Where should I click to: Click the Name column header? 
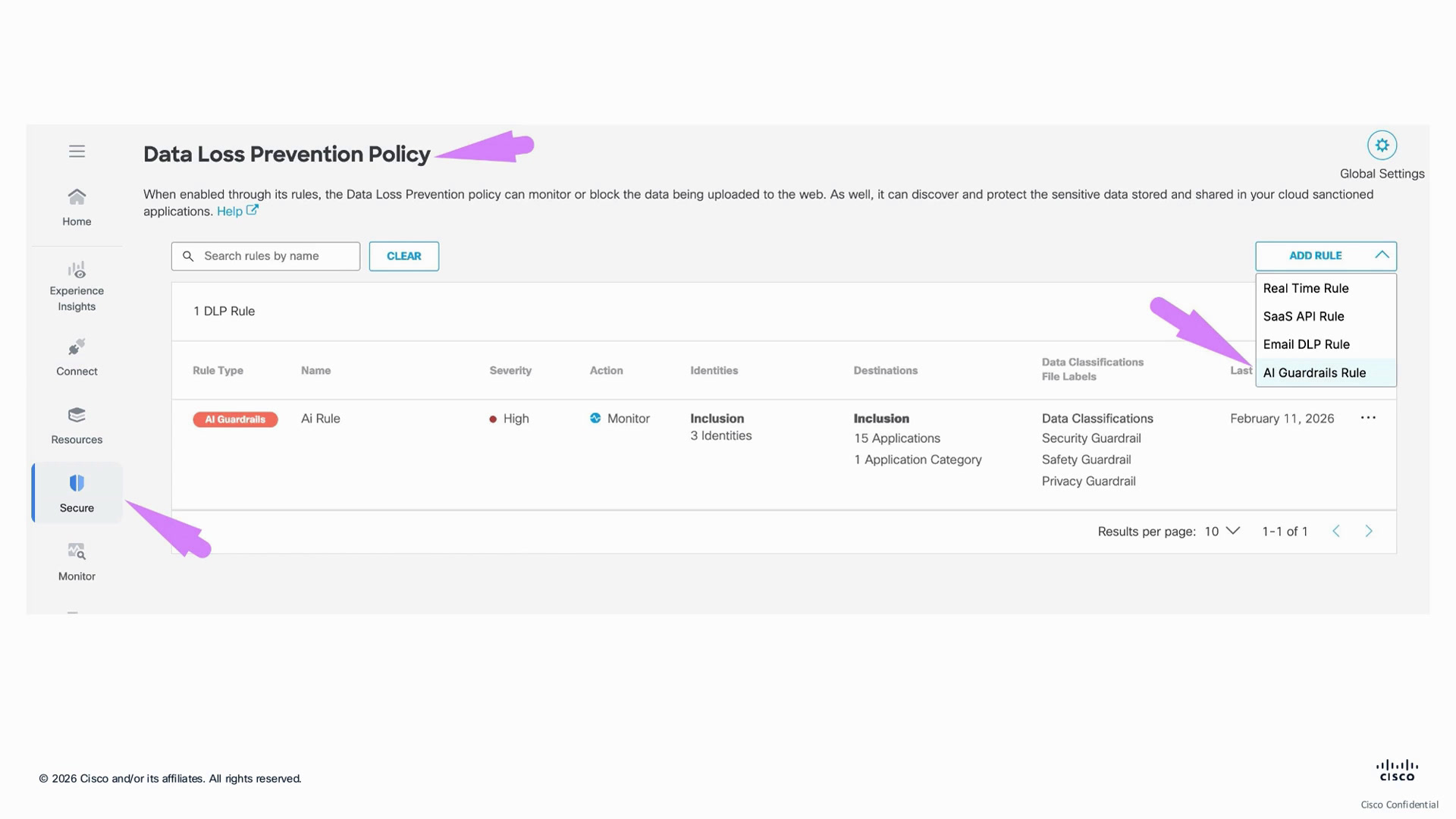(315, 370)
